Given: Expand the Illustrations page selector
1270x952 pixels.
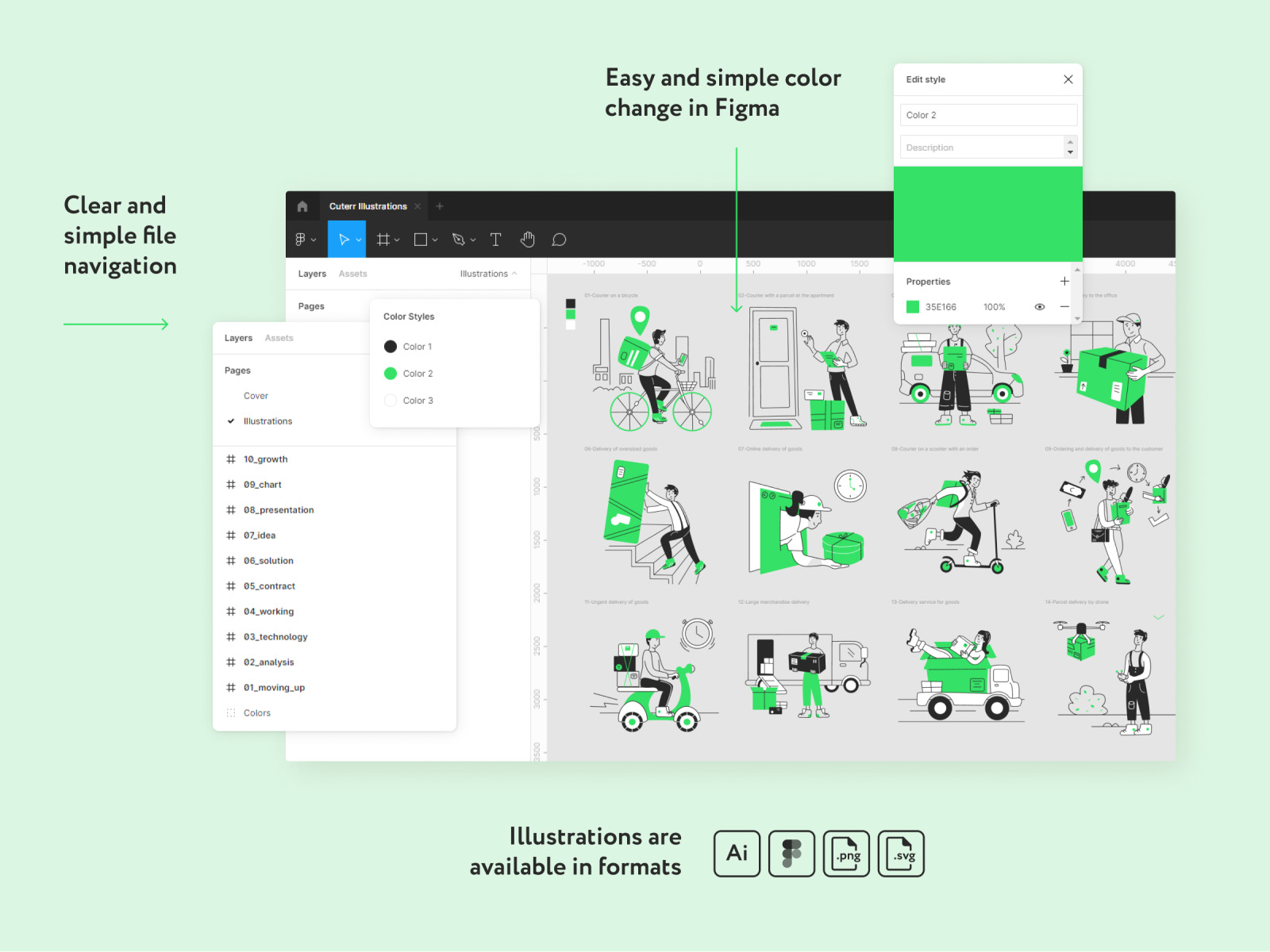Looking at the screenshot, I should pos(487,274).
